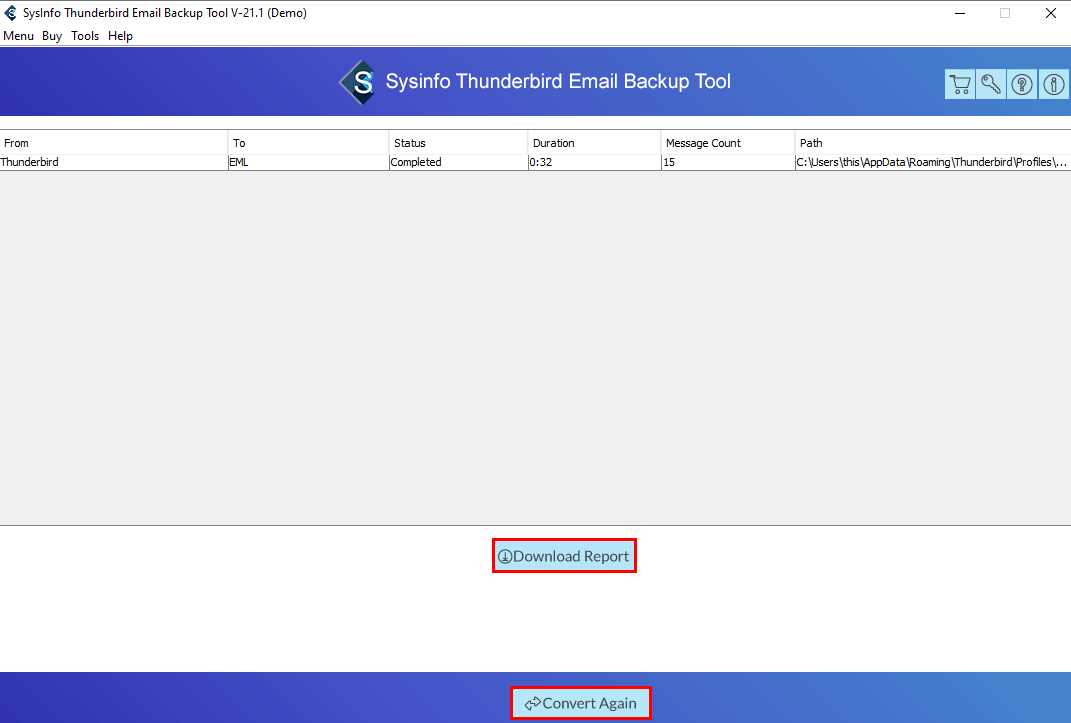The image size is (1071, 723).
Task: Close the Sysinfo backup tool window
Action: (1051, 13)
